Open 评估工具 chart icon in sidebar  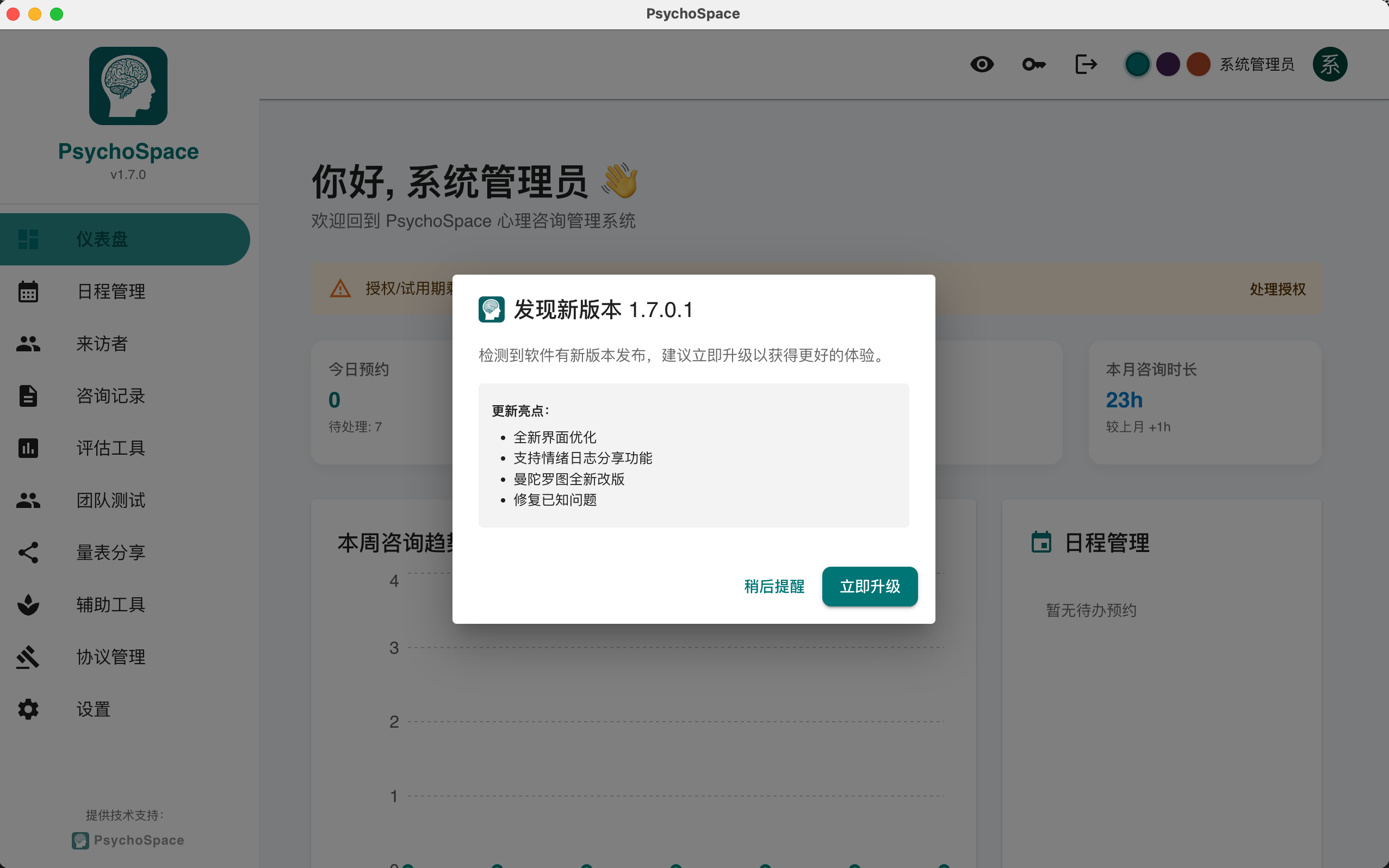28,448
